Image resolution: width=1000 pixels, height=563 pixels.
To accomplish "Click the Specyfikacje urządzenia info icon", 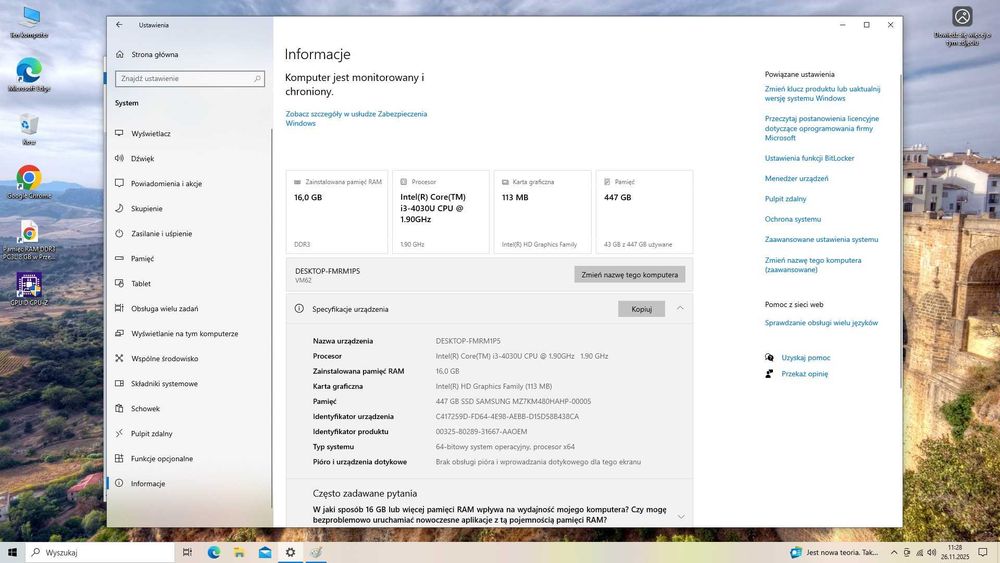I will [299, 309].
